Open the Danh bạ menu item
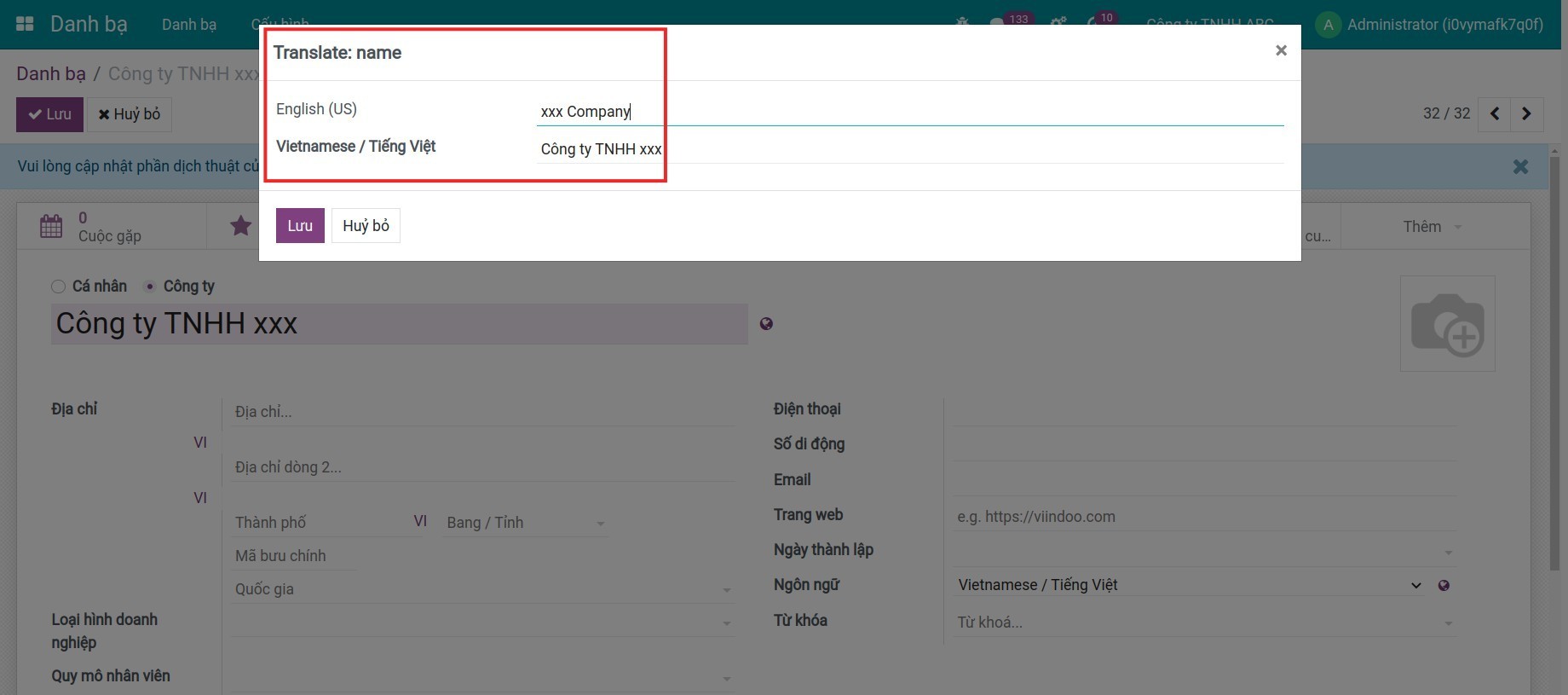This screenshot has height=695, width=1568. pos(189,25)
